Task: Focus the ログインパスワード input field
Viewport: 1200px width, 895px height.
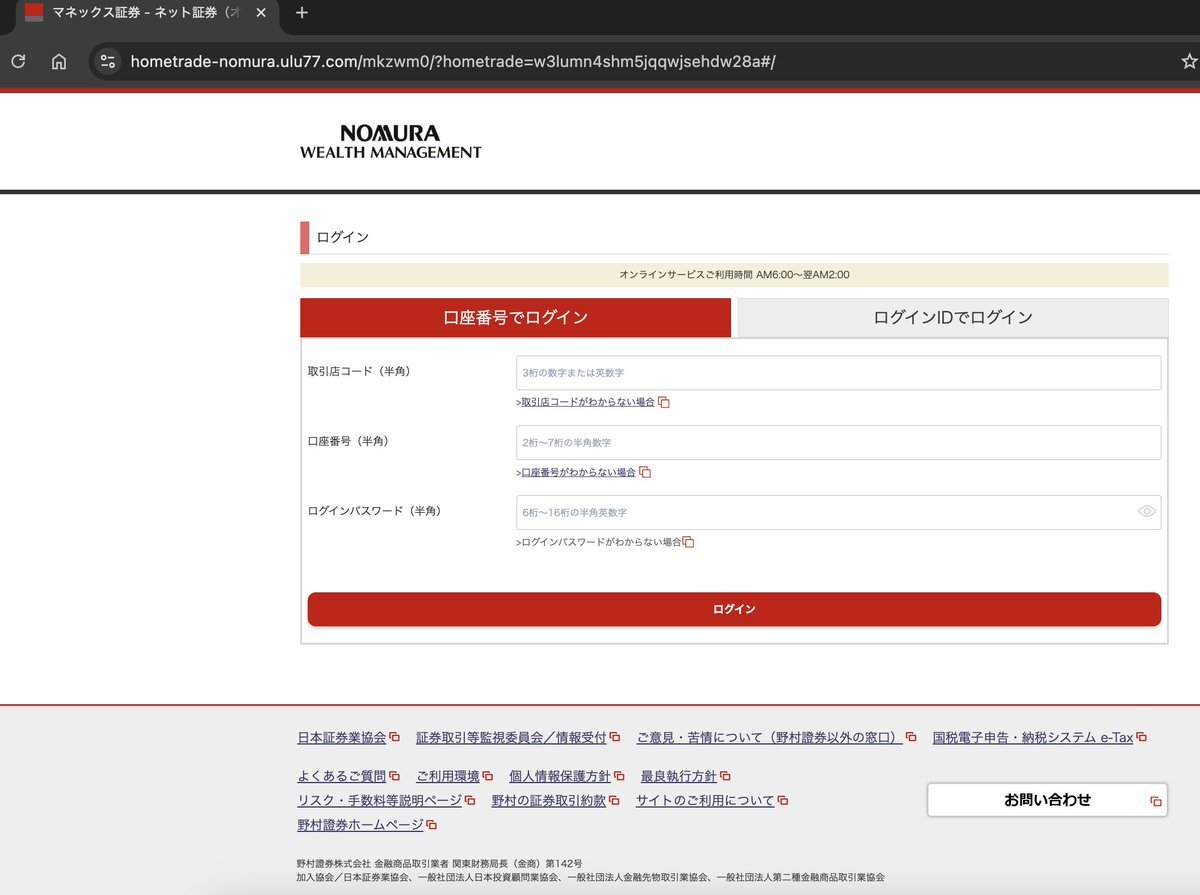Action: (838, 513)
